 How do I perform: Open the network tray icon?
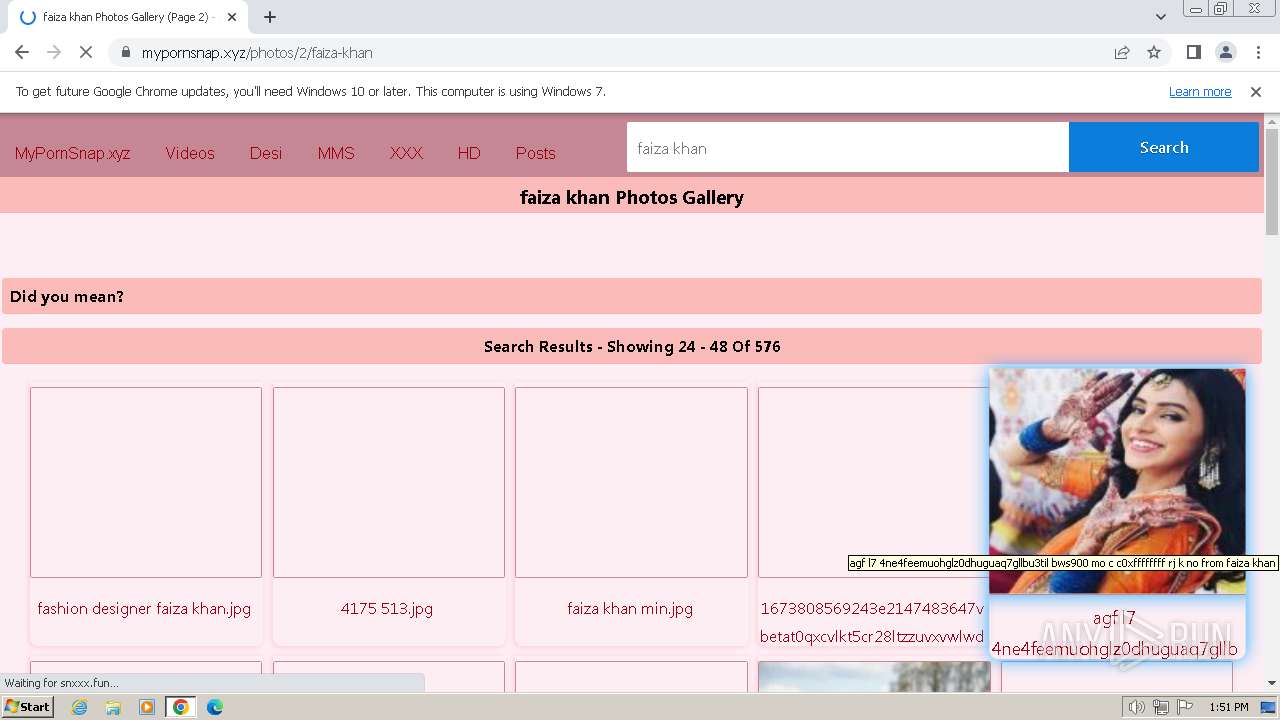[1161, 707]
